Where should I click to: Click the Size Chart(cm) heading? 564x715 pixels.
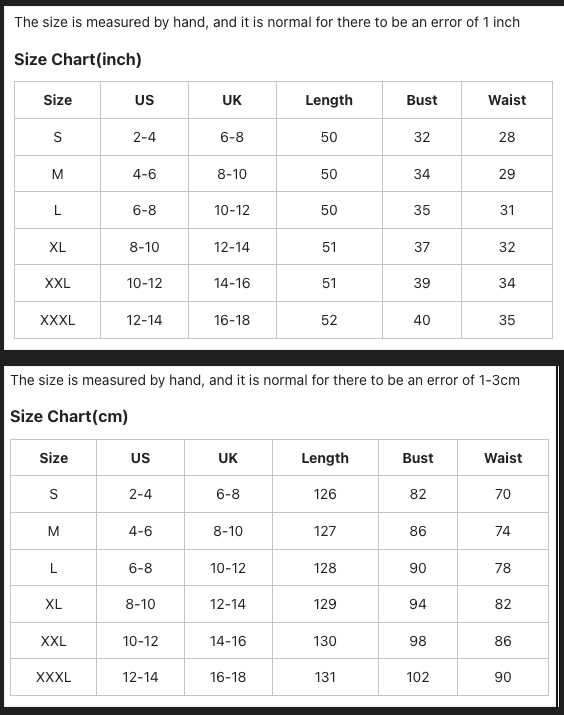point(69,417)
